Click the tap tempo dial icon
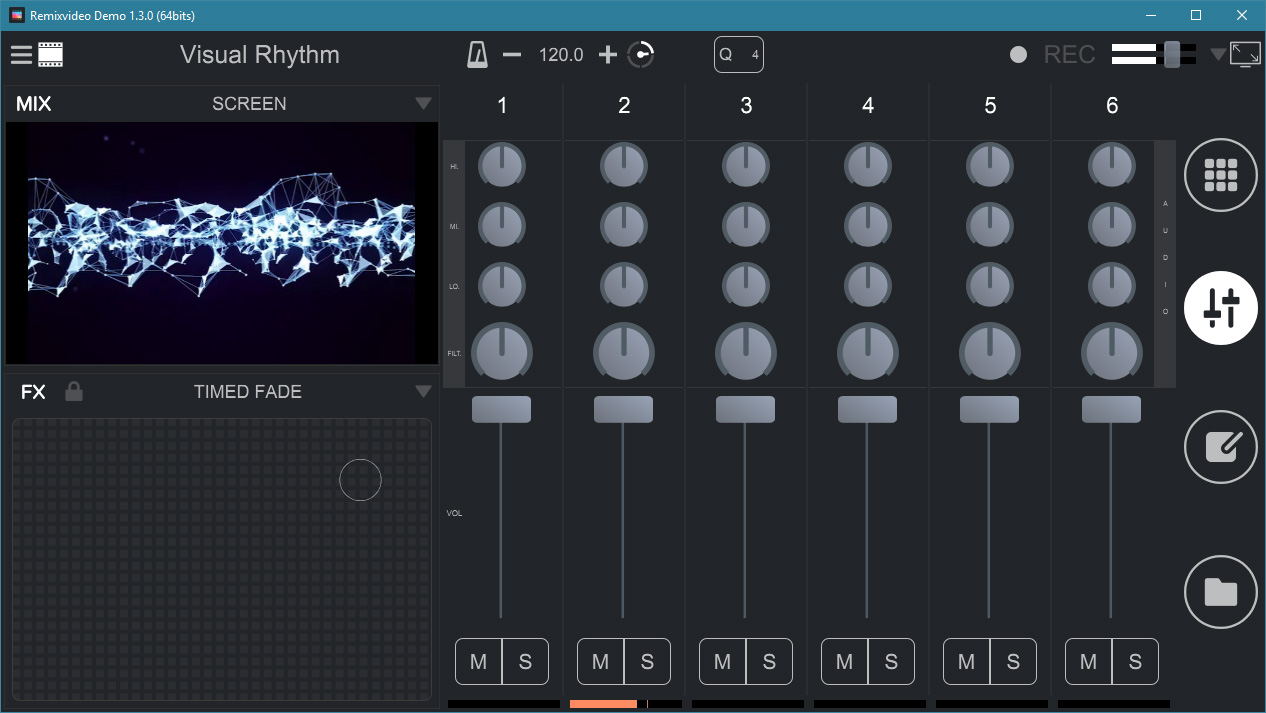1266x713 pixels. [x=641, y=55]
